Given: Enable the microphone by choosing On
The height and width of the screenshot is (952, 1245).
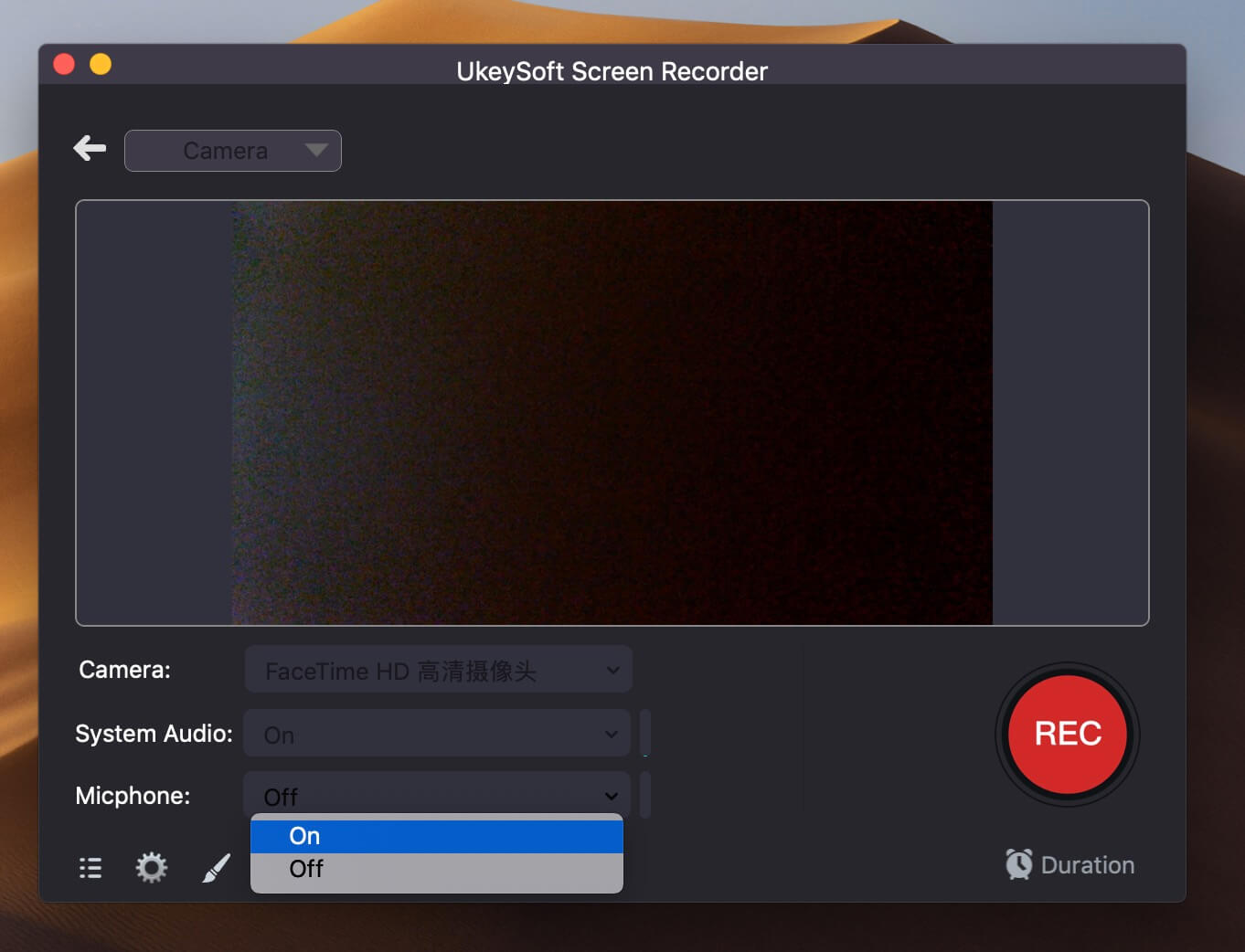Looking at the screenshot, I should coord(437,835).
